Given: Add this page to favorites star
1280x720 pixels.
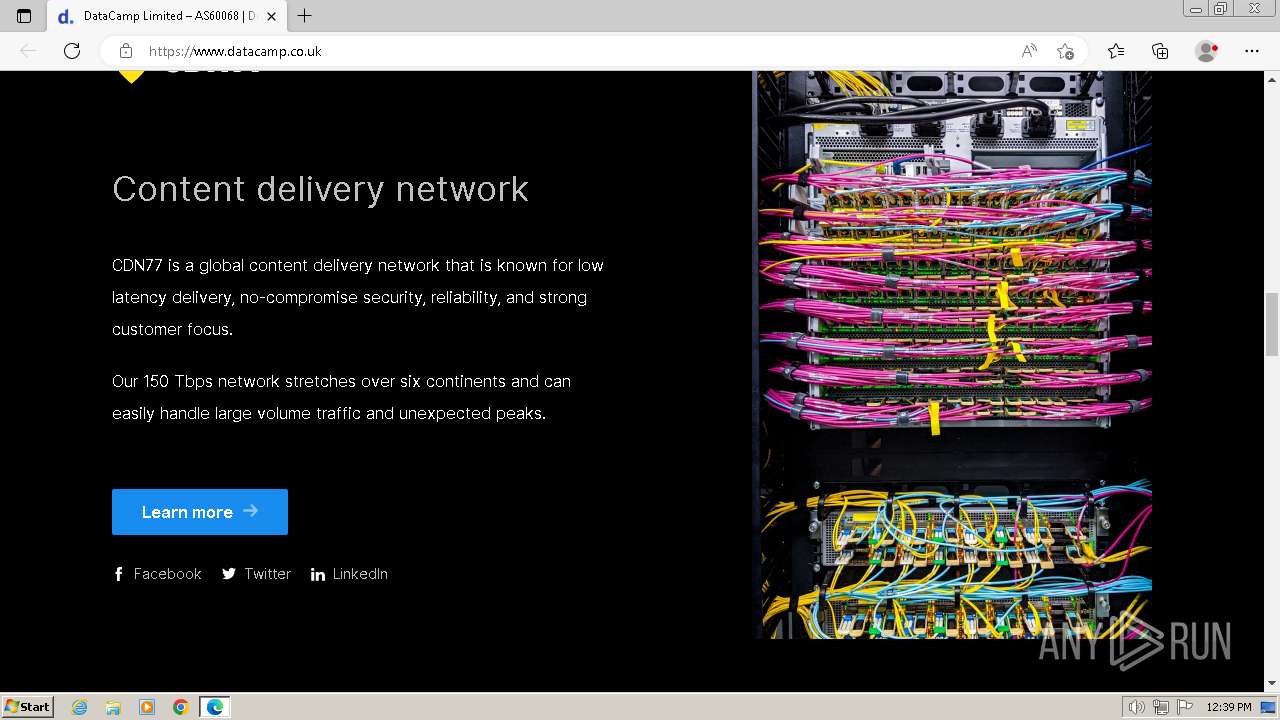Looking at the screenshot, I should tap(1065, 51).
